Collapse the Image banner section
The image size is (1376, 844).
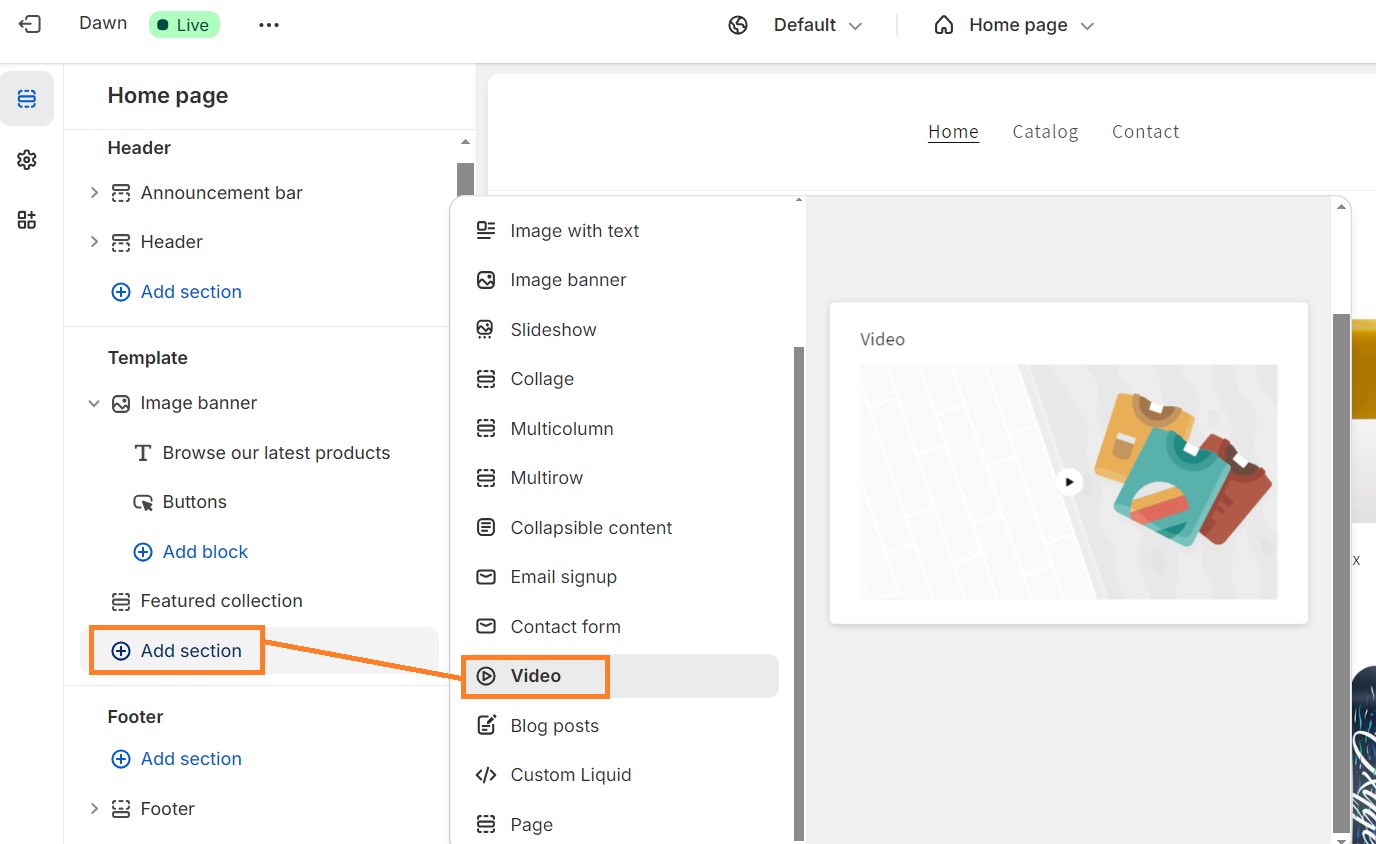tap(93, 403)
